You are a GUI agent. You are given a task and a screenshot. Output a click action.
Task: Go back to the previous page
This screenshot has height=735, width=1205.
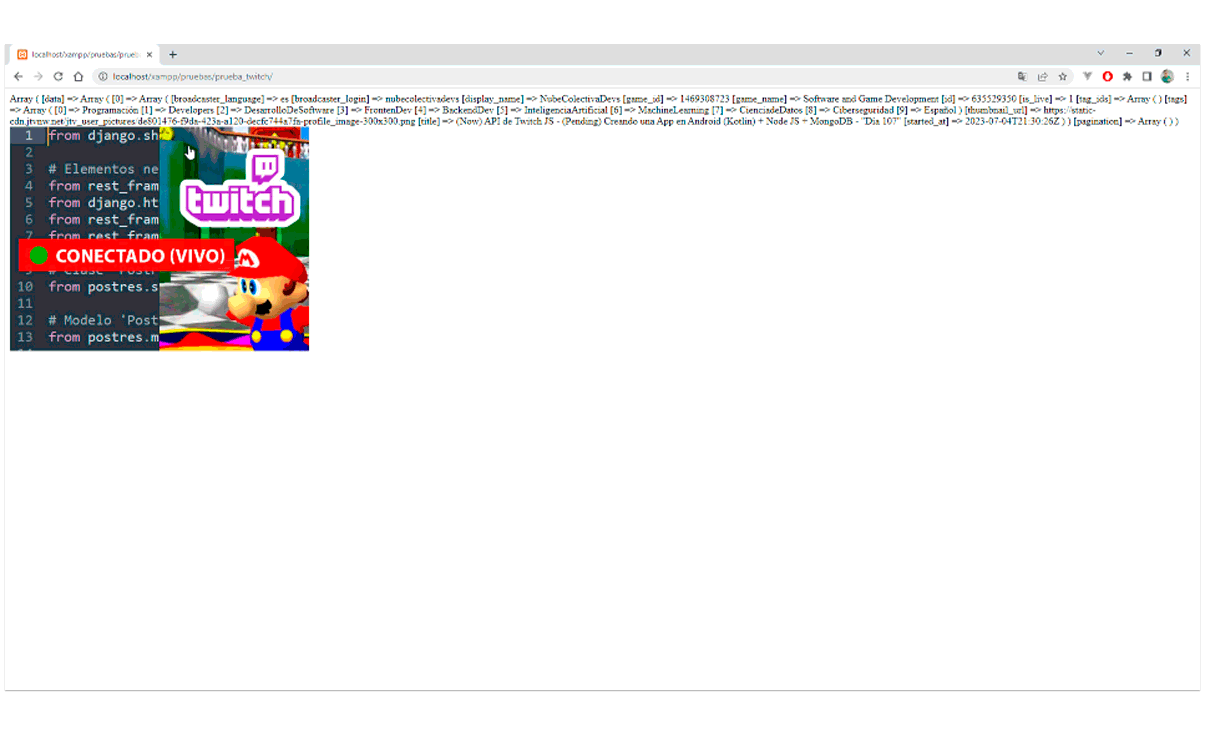18,76
